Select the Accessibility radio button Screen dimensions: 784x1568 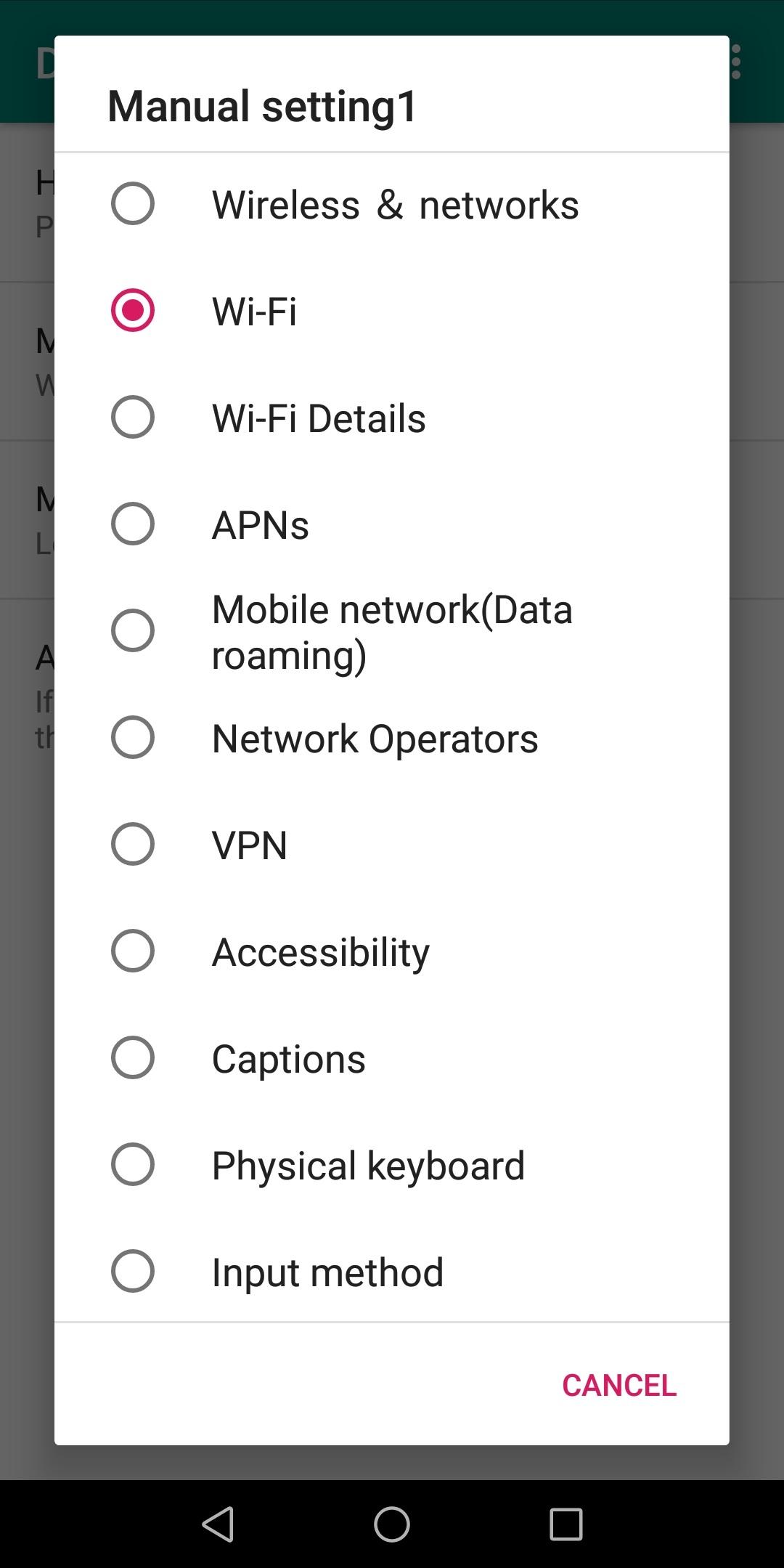132,951
